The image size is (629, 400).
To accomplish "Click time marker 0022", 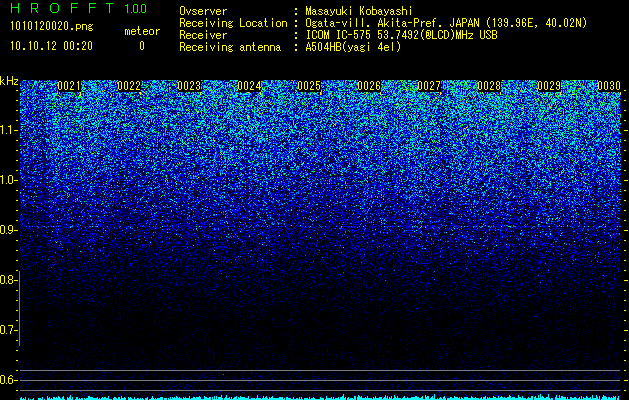I will (x=129, y=86).
